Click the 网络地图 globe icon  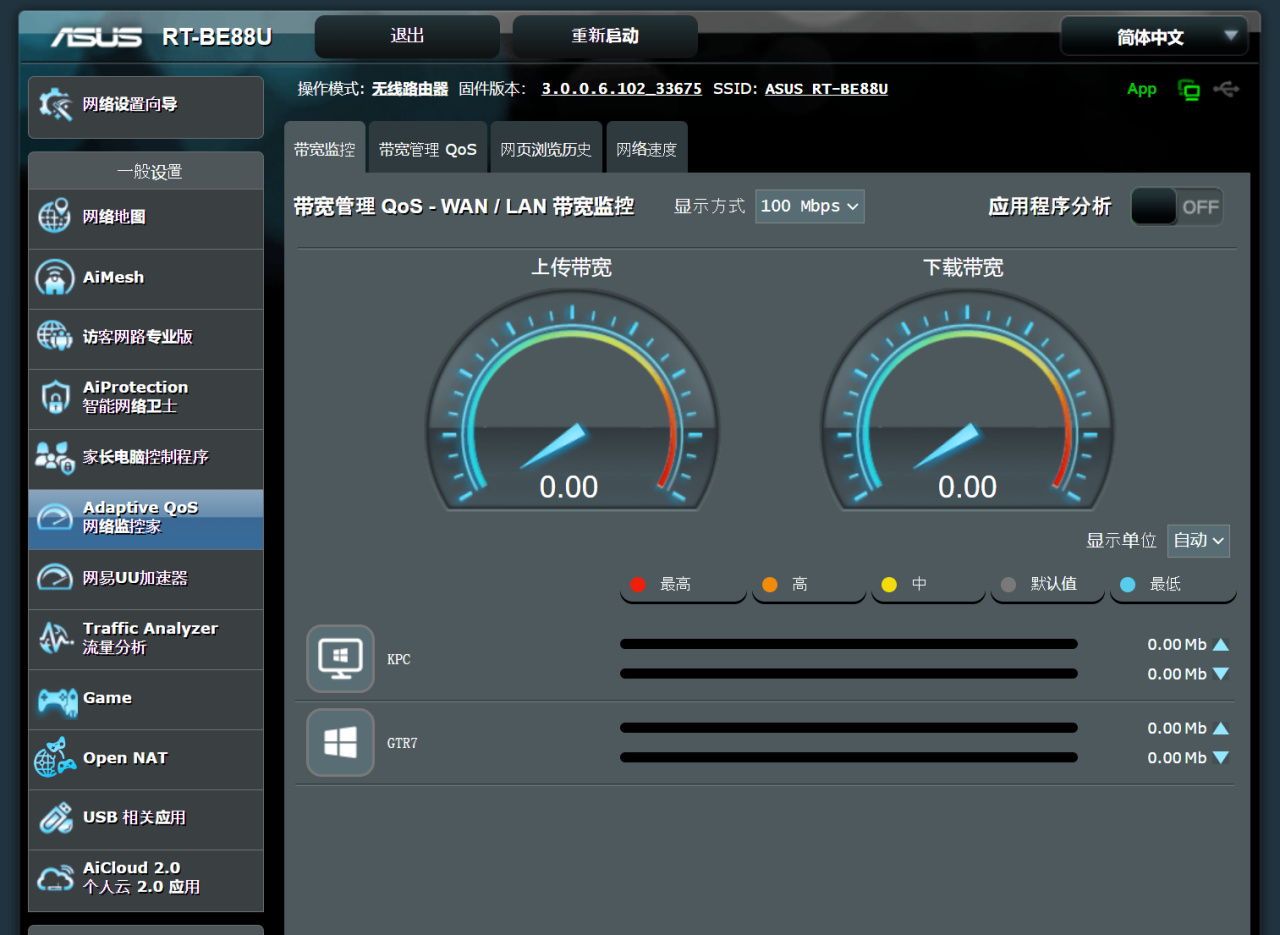pos(54,217)
